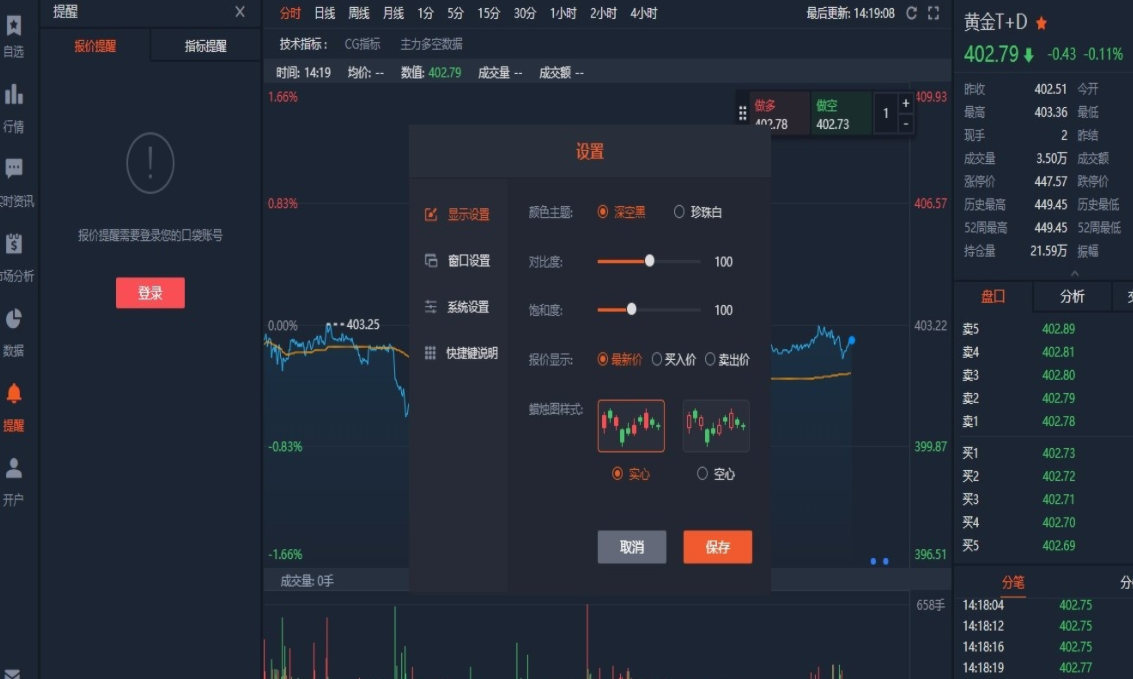Select 买入价 quote display option
Viewport: 1133px width, 679px height.
(673, 360)
